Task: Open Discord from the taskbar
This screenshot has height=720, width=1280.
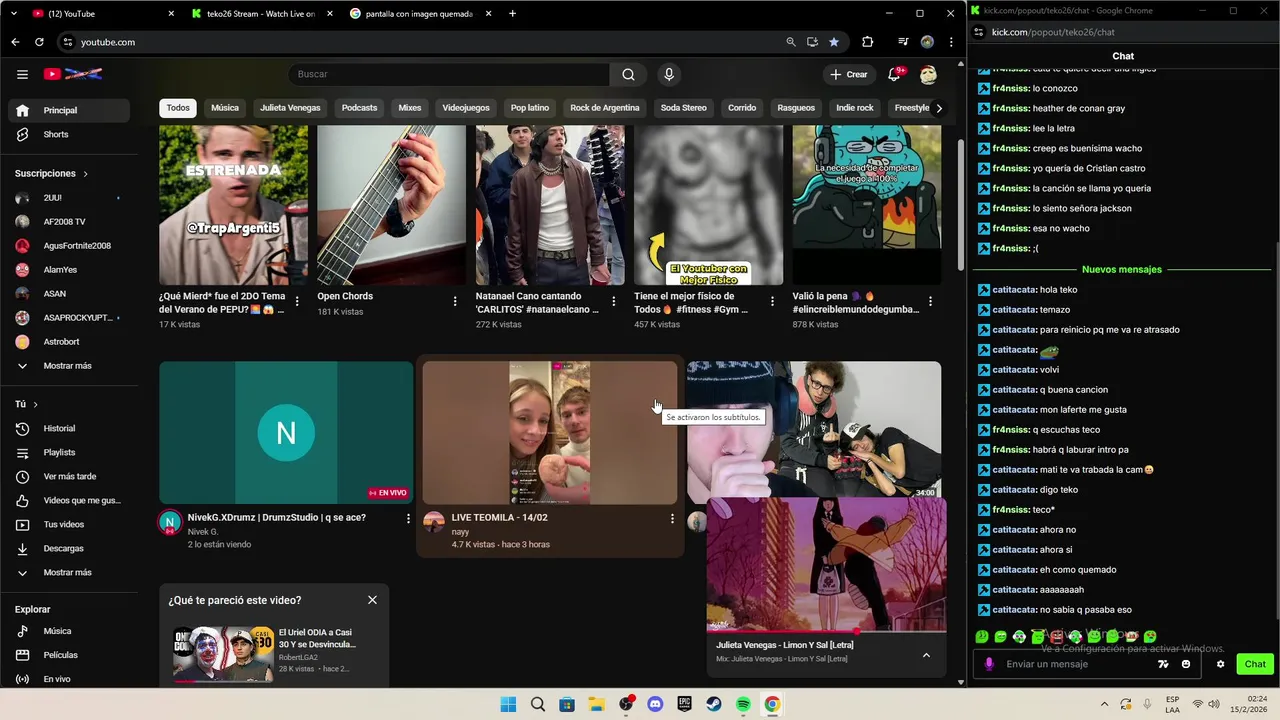Action: click(655, 704)
